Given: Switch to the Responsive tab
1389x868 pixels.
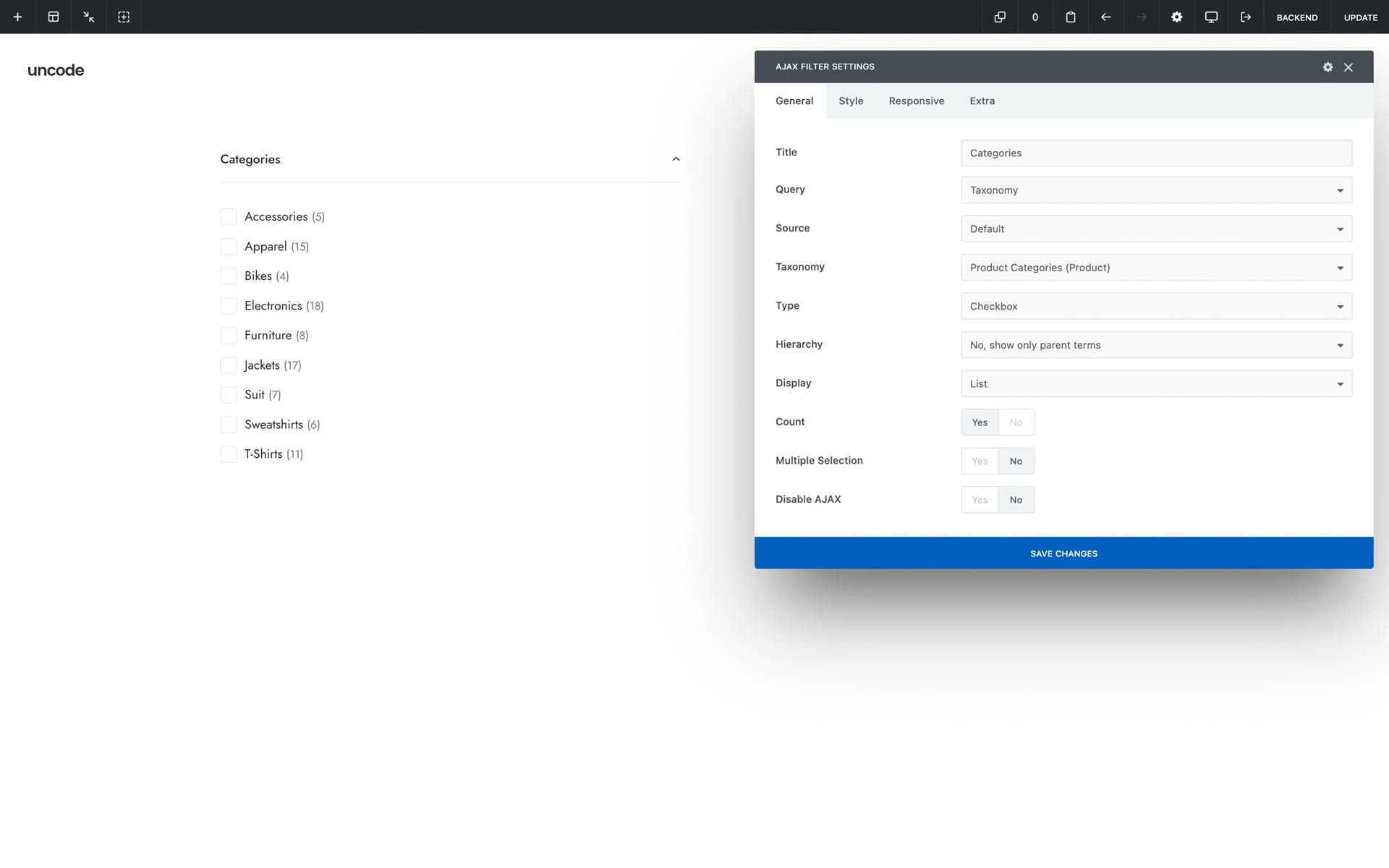Looking at the screenshot, I should (916, 101).
